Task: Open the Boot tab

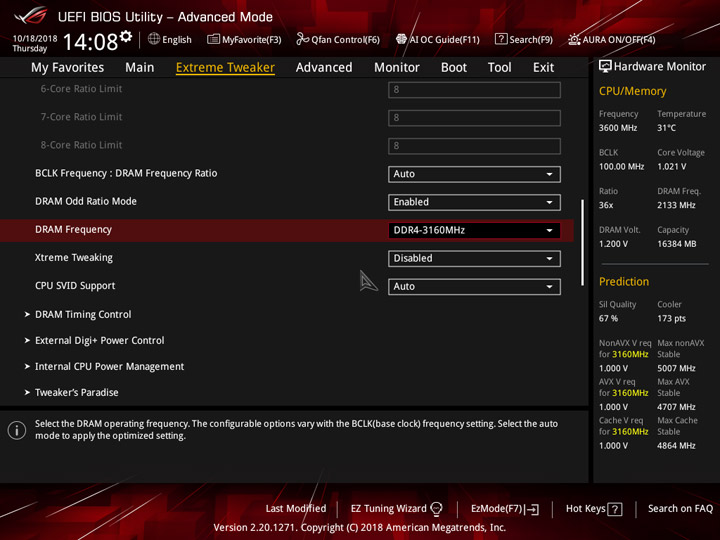Action: coord(454,68)
